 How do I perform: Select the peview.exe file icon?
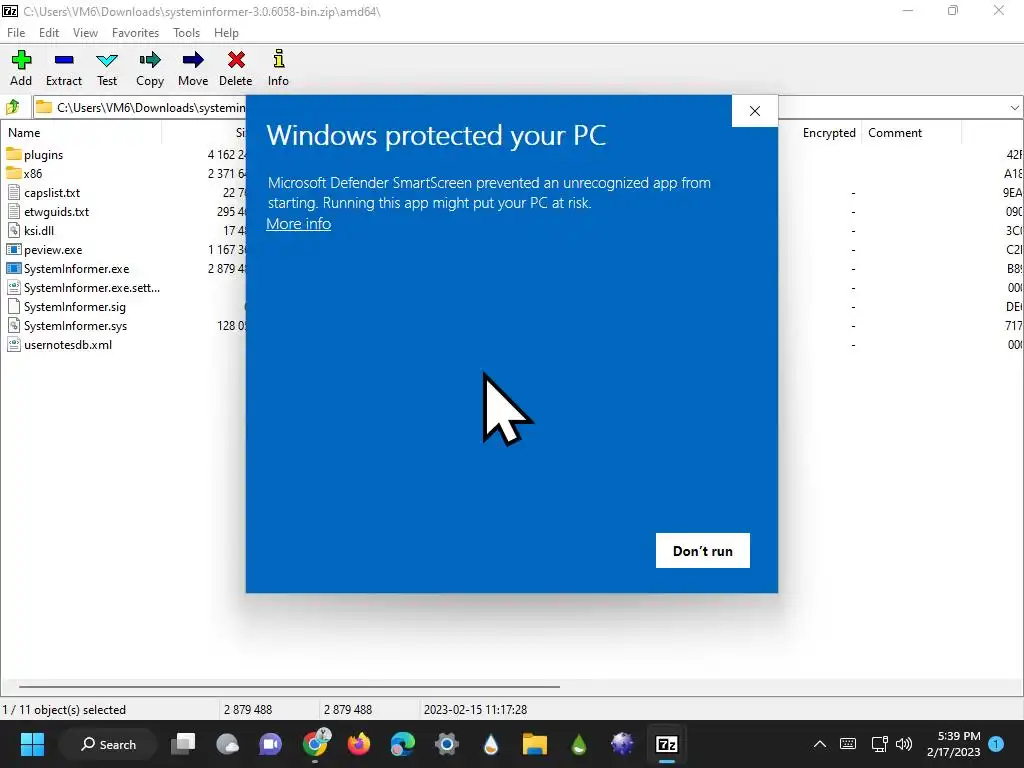14,249
